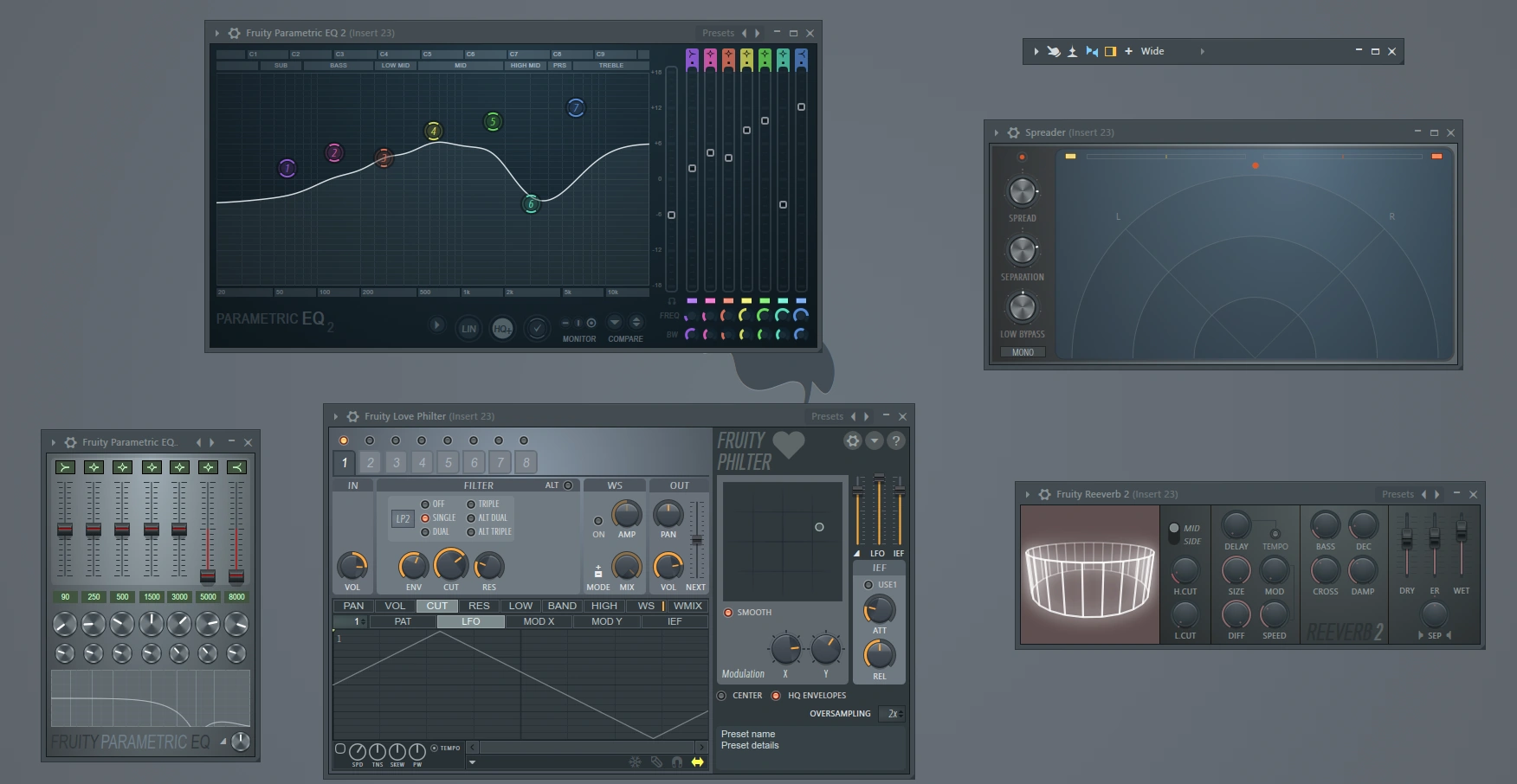Select EQ band 1 purple node on graph
The height and width of the screenshot is (784, 1517).
[287, 168]
